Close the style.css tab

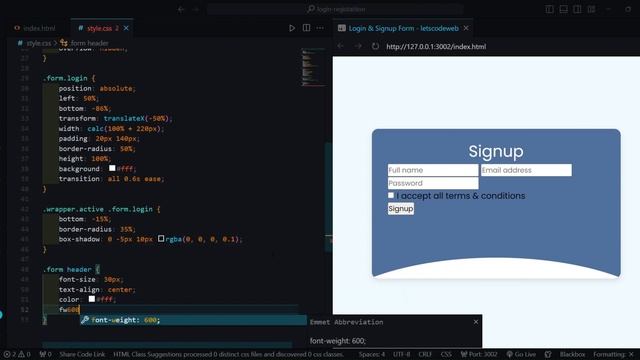[126, 28]
